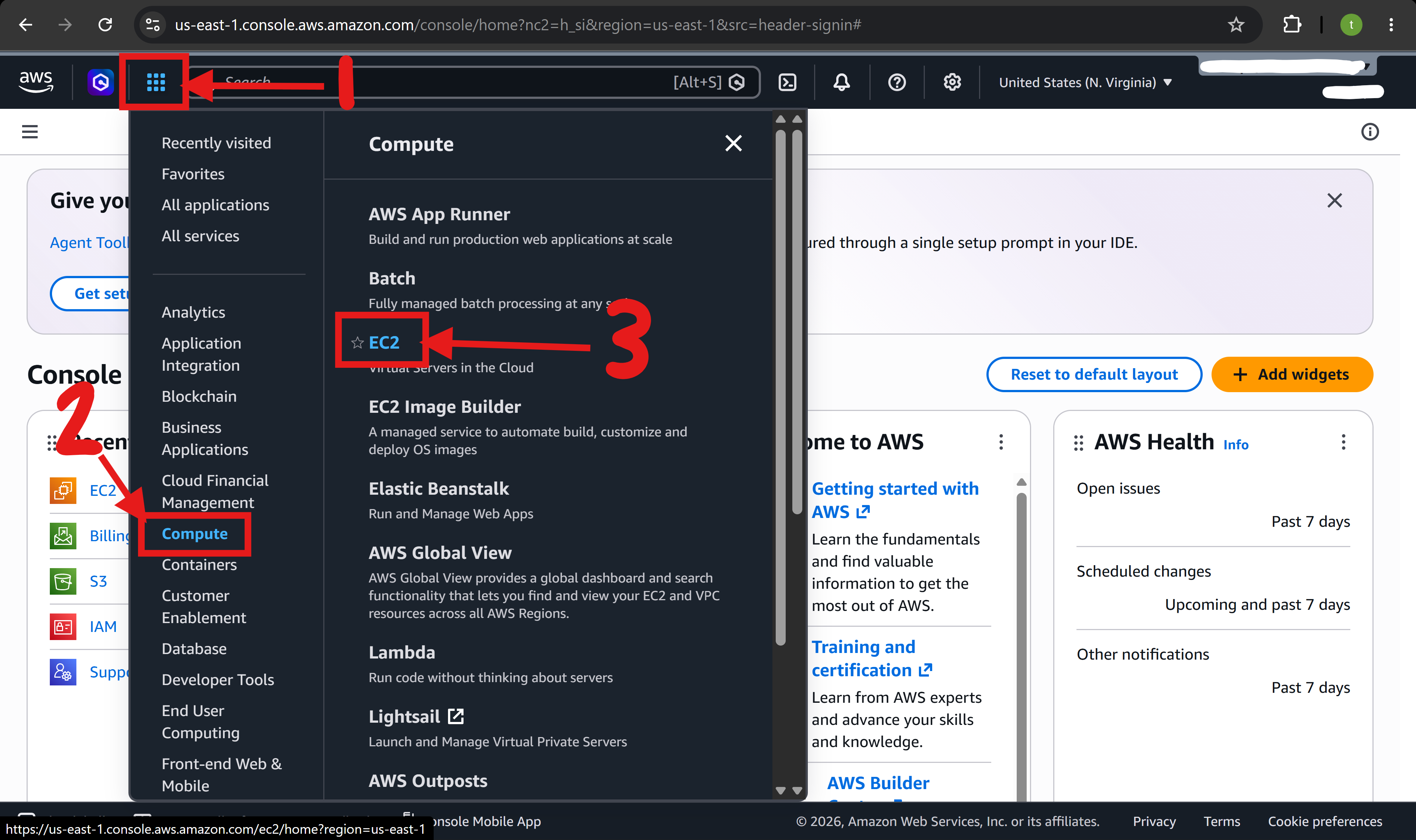Open Chrome three-dot menu

(x=1391, y=25)
